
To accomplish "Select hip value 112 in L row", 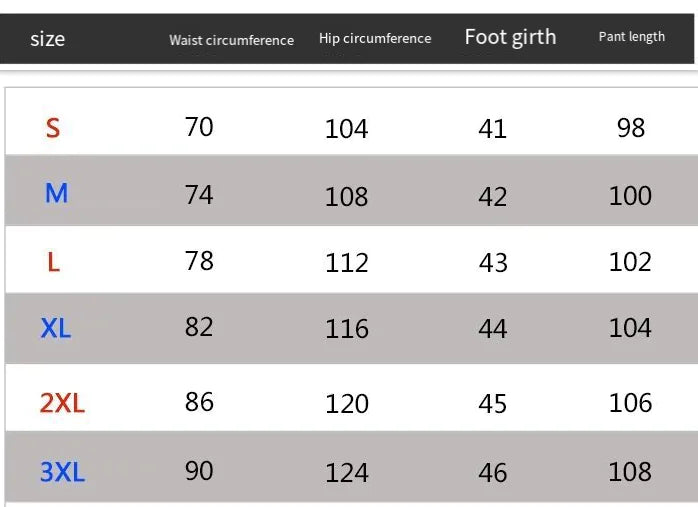I will coord(346,262).
